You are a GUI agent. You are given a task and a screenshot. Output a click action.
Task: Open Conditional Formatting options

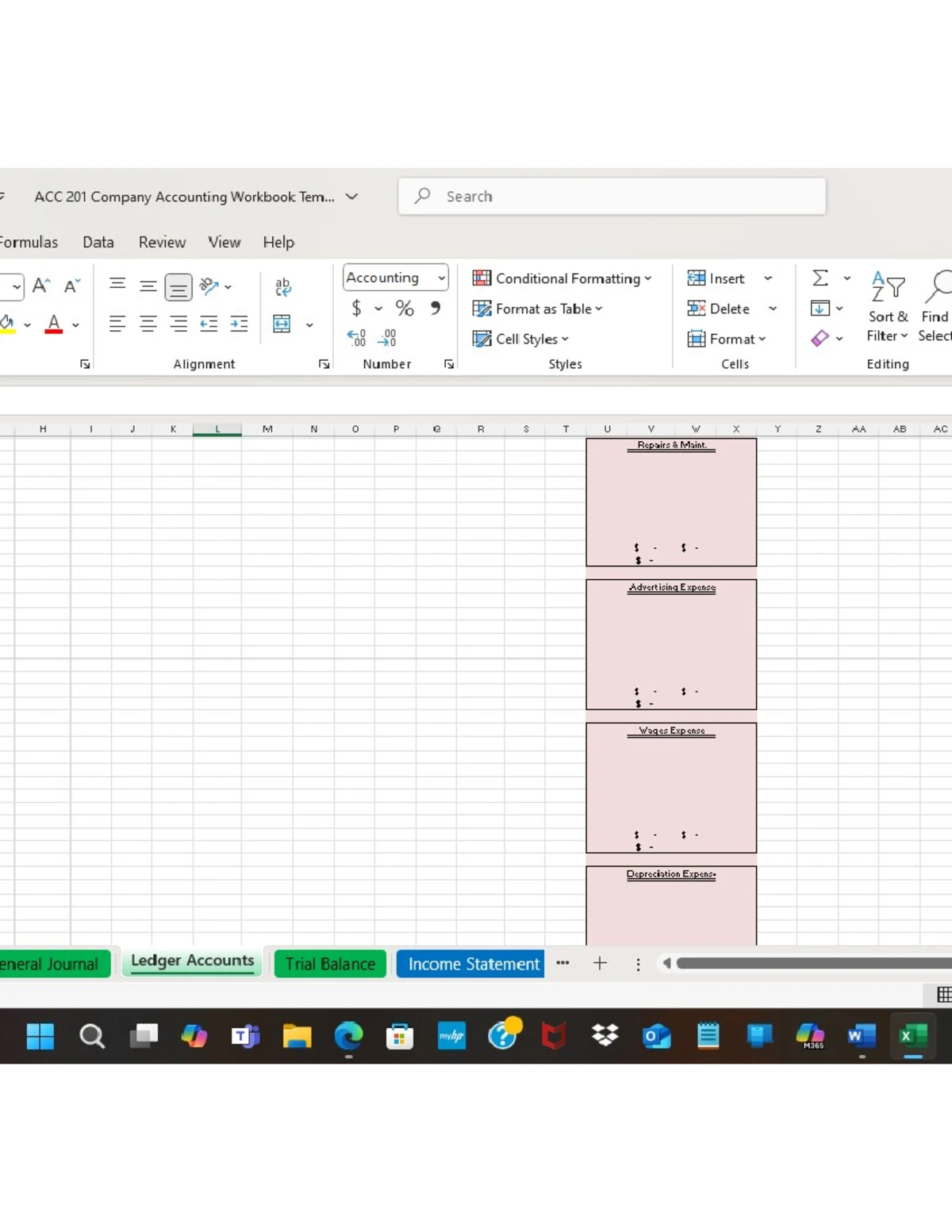563,278
